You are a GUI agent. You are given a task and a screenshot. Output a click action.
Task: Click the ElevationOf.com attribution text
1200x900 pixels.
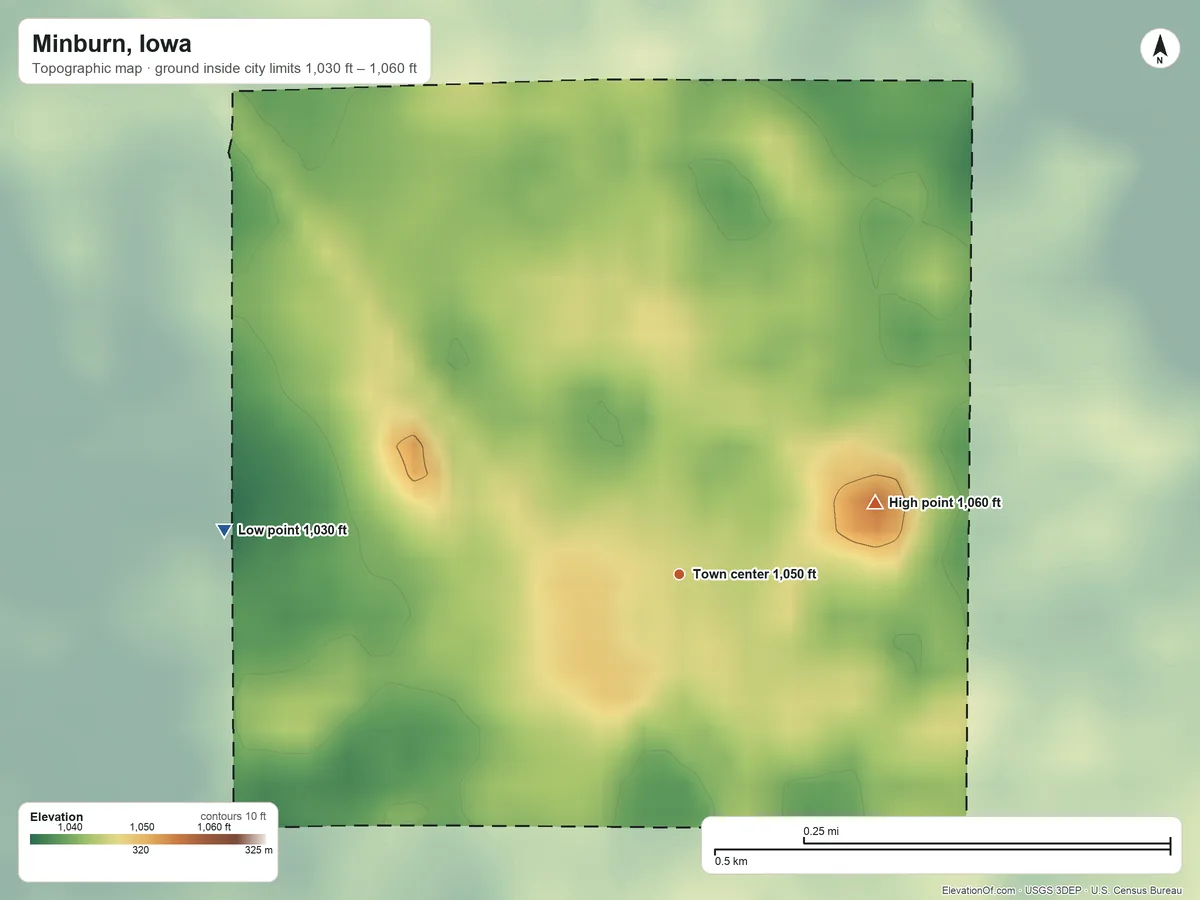click(x=979, y=890)
